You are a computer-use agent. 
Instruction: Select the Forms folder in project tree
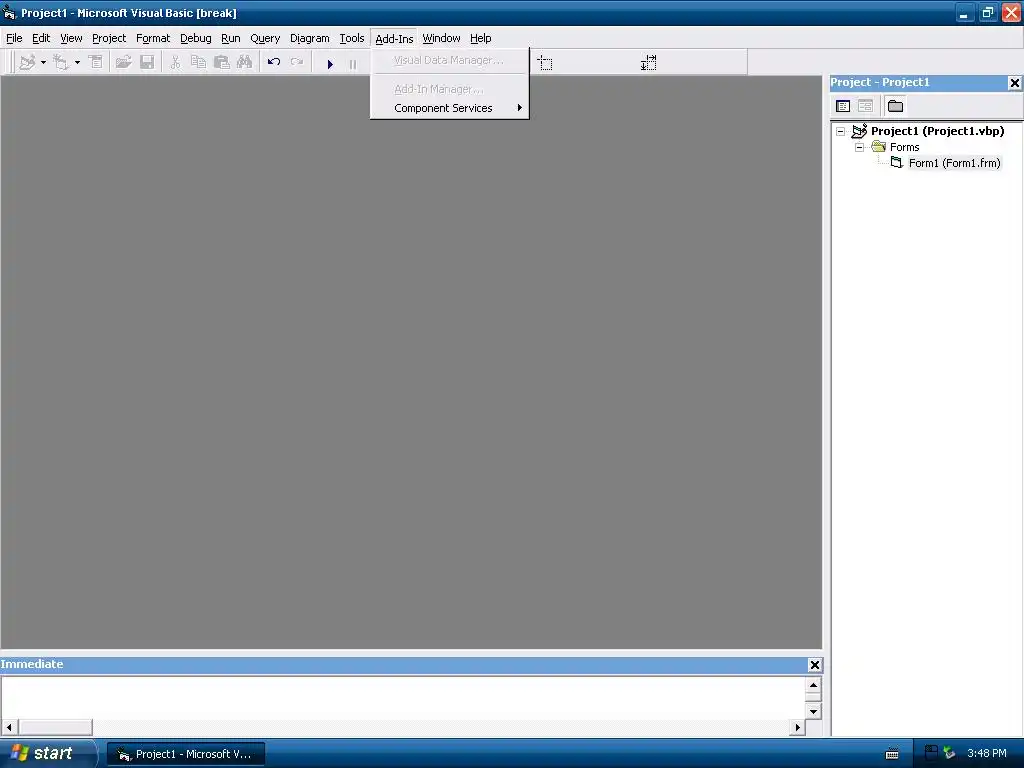[904, 148]
